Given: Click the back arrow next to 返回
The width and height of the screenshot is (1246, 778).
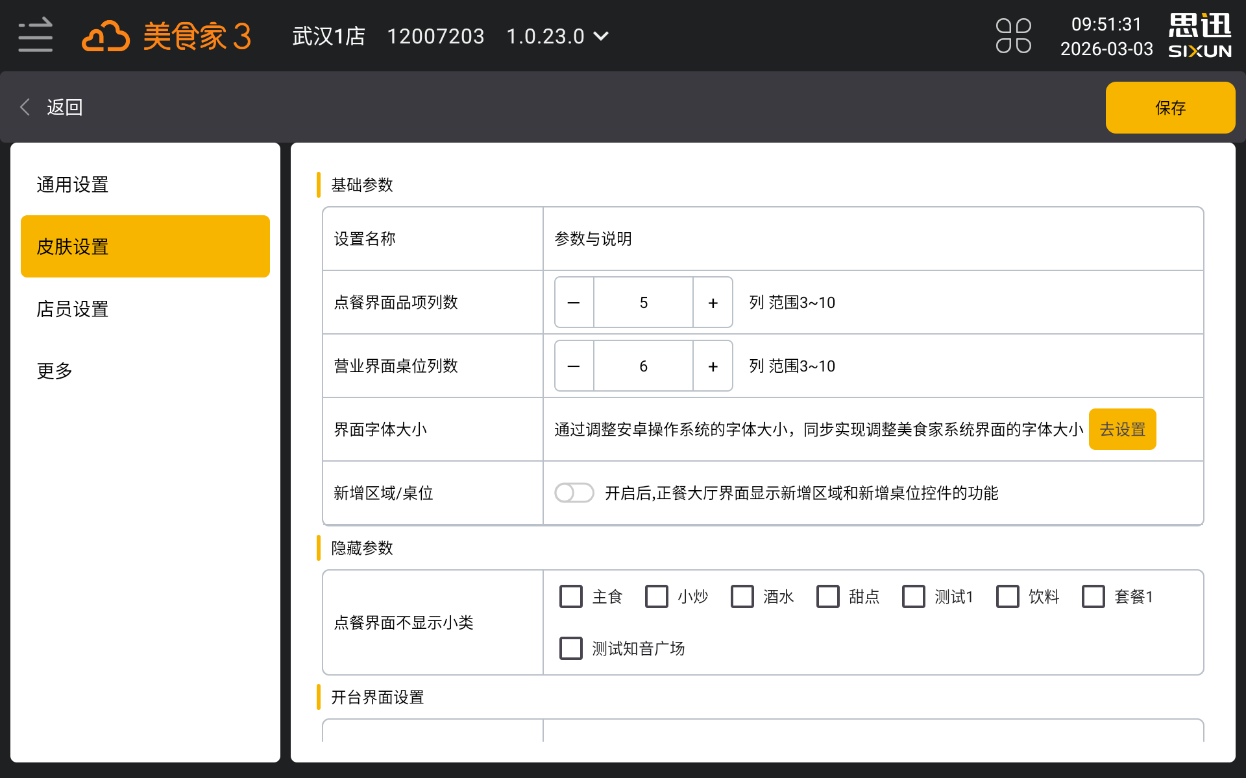Looking at the screenshot, I should pyautogui.click(x=26, y=107).
